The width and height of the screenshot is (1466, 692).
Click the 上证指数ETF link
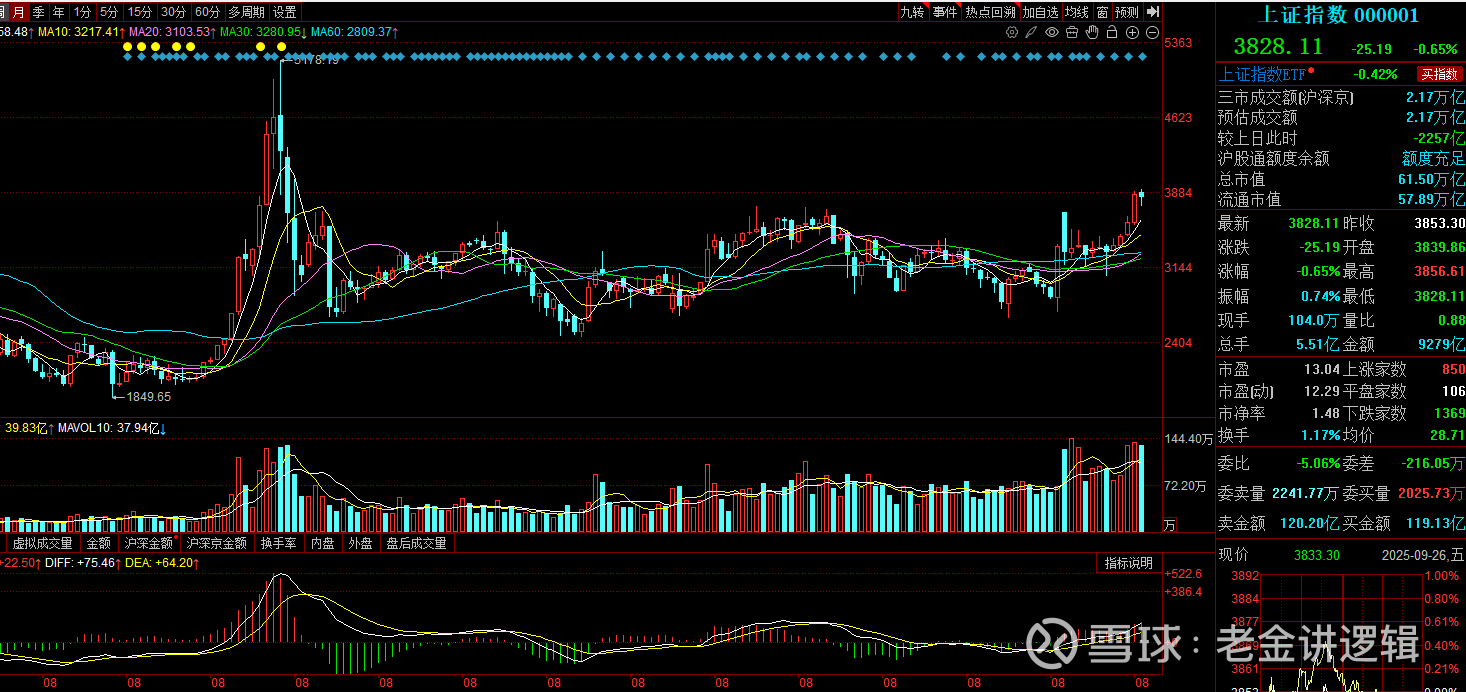click(1262, 74)
